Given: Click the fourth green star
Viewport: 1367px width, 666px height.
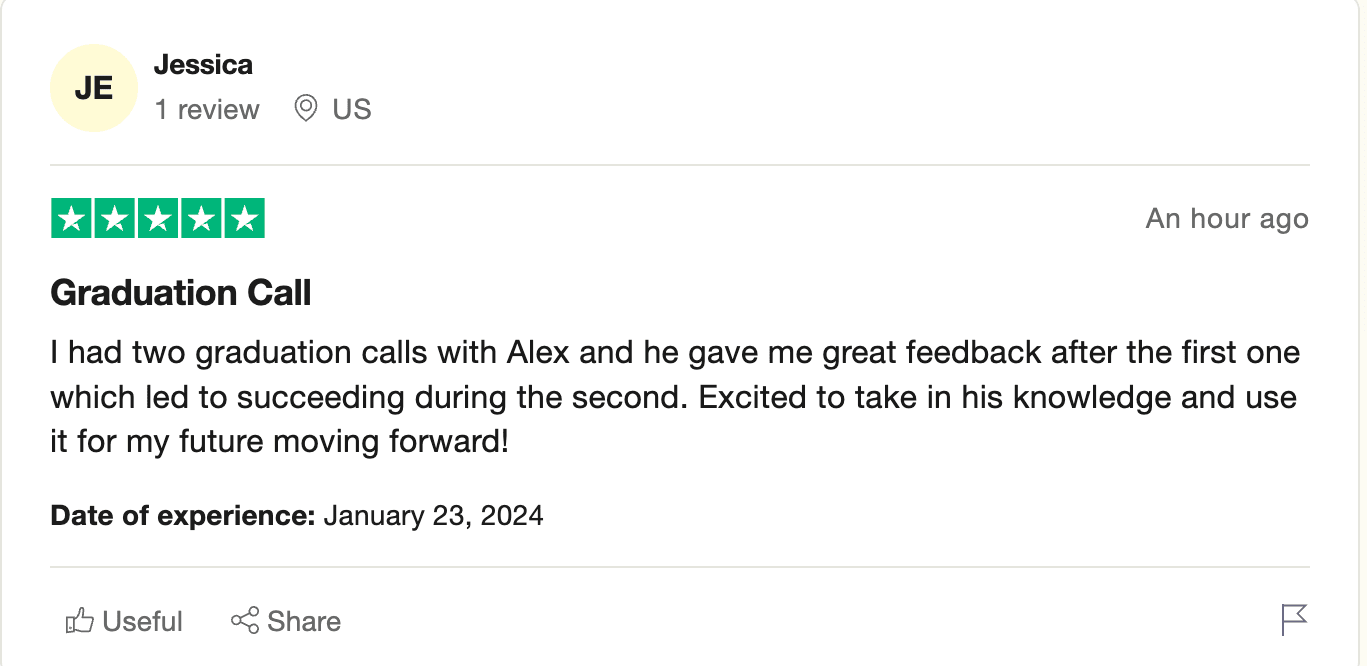Looking at the screenshot, I should tap(201, 219).
